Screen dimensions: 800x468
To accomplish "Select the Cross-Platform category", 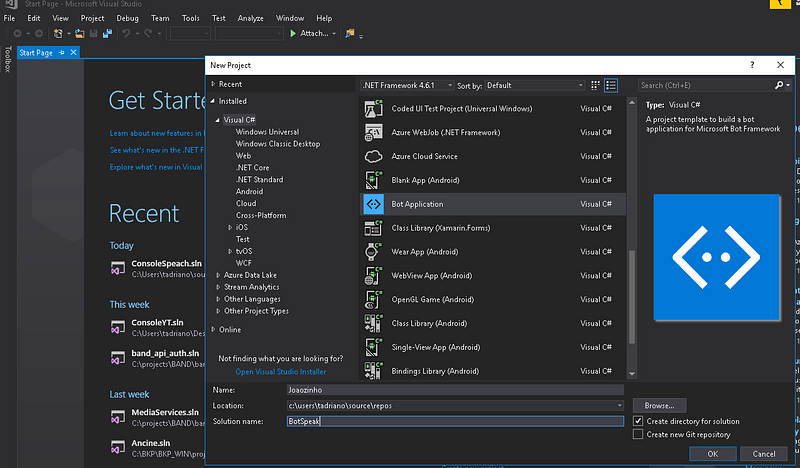I will [x=261, y=215].
